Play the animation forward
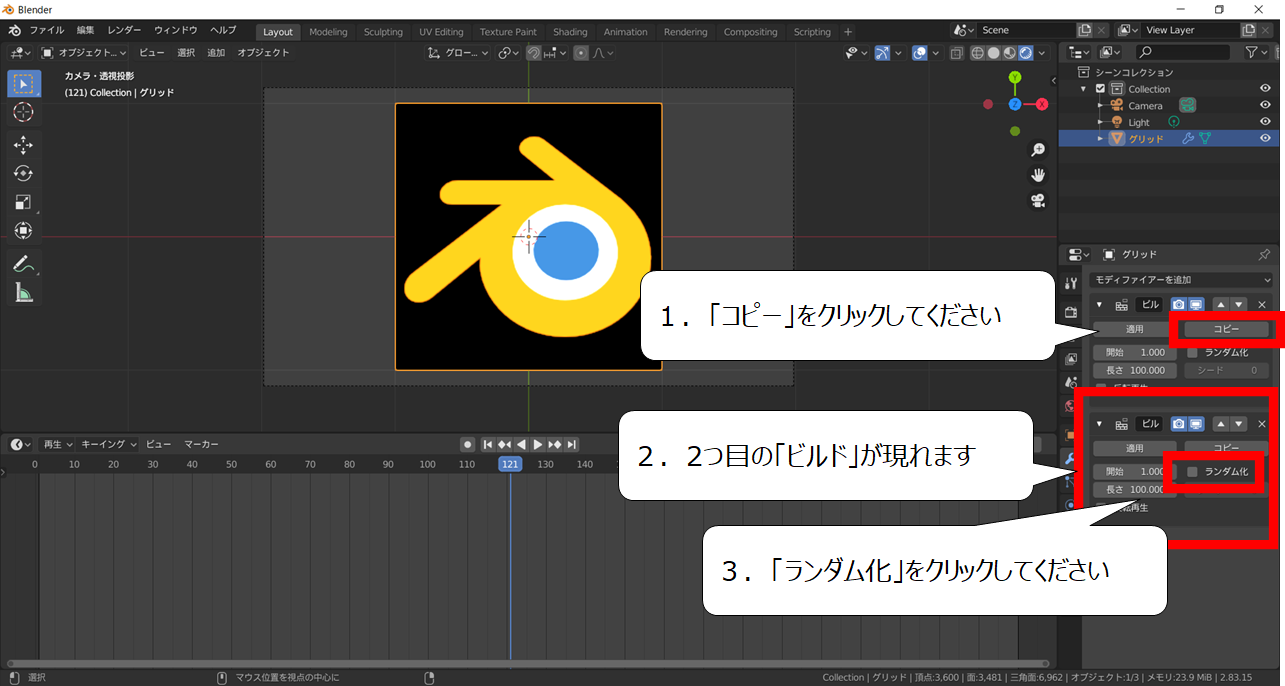The image size is (1285, 686). pos(538,444)
